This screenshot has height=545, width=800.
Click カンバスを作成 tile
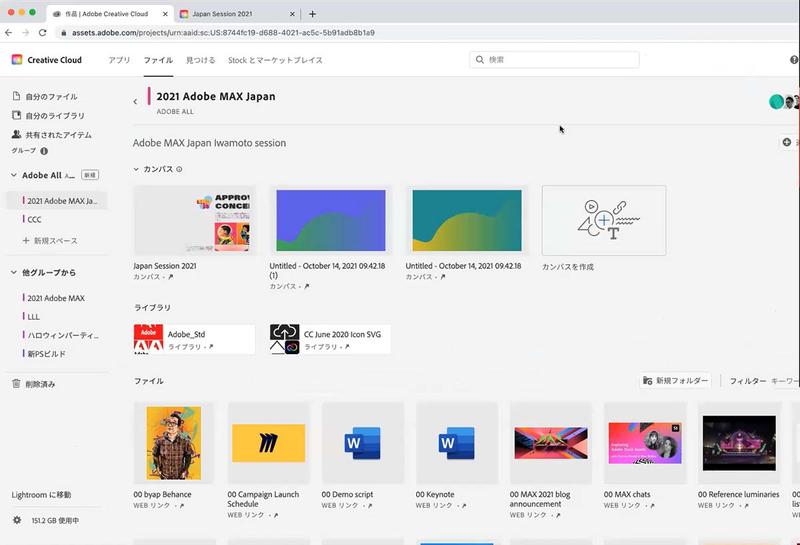(x=603, y=220)
